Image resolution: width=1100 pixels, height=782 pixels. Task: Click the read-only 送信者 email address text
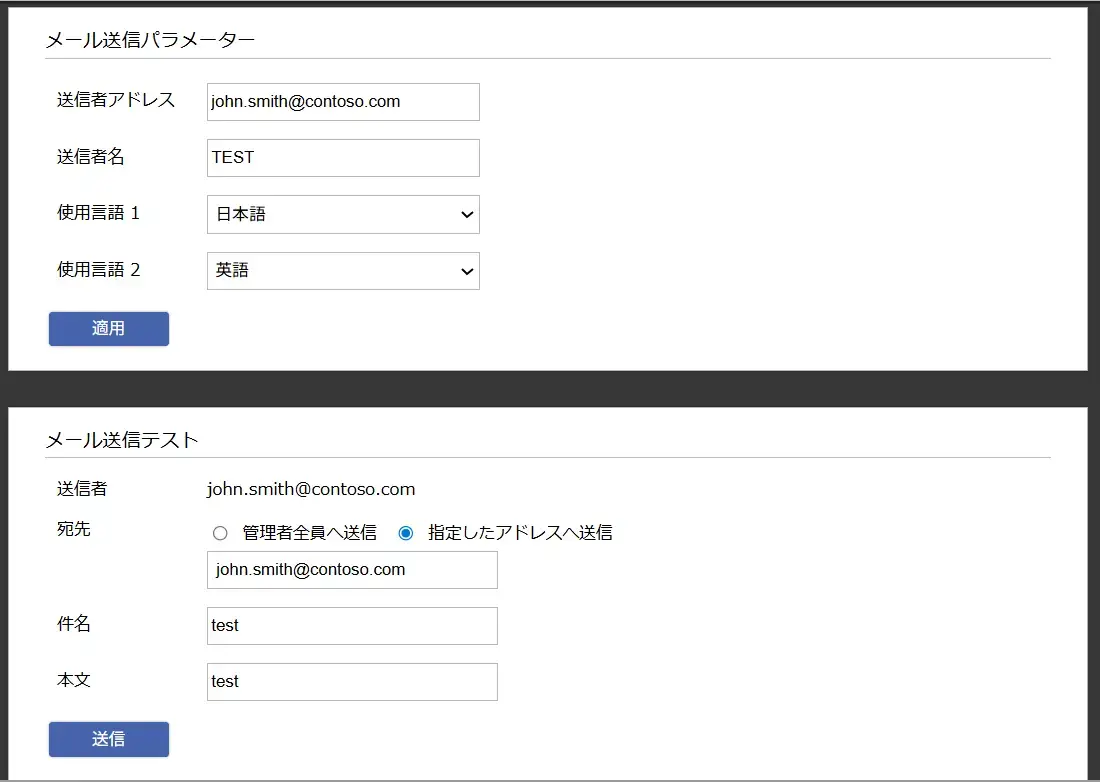pos(311,490)
